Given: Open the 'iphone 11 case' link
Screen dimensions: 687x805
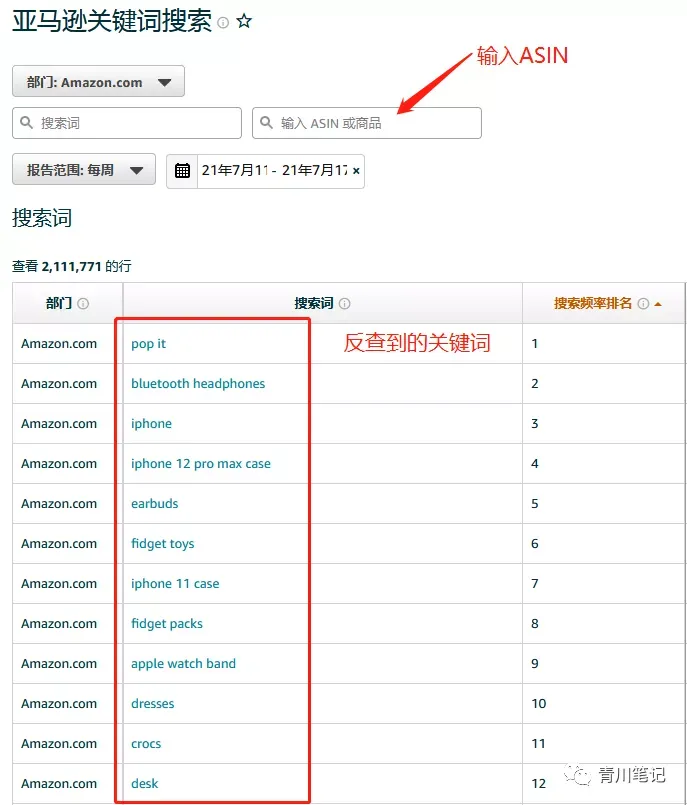Looking at the screenshot, I should (x=175, y=584).
